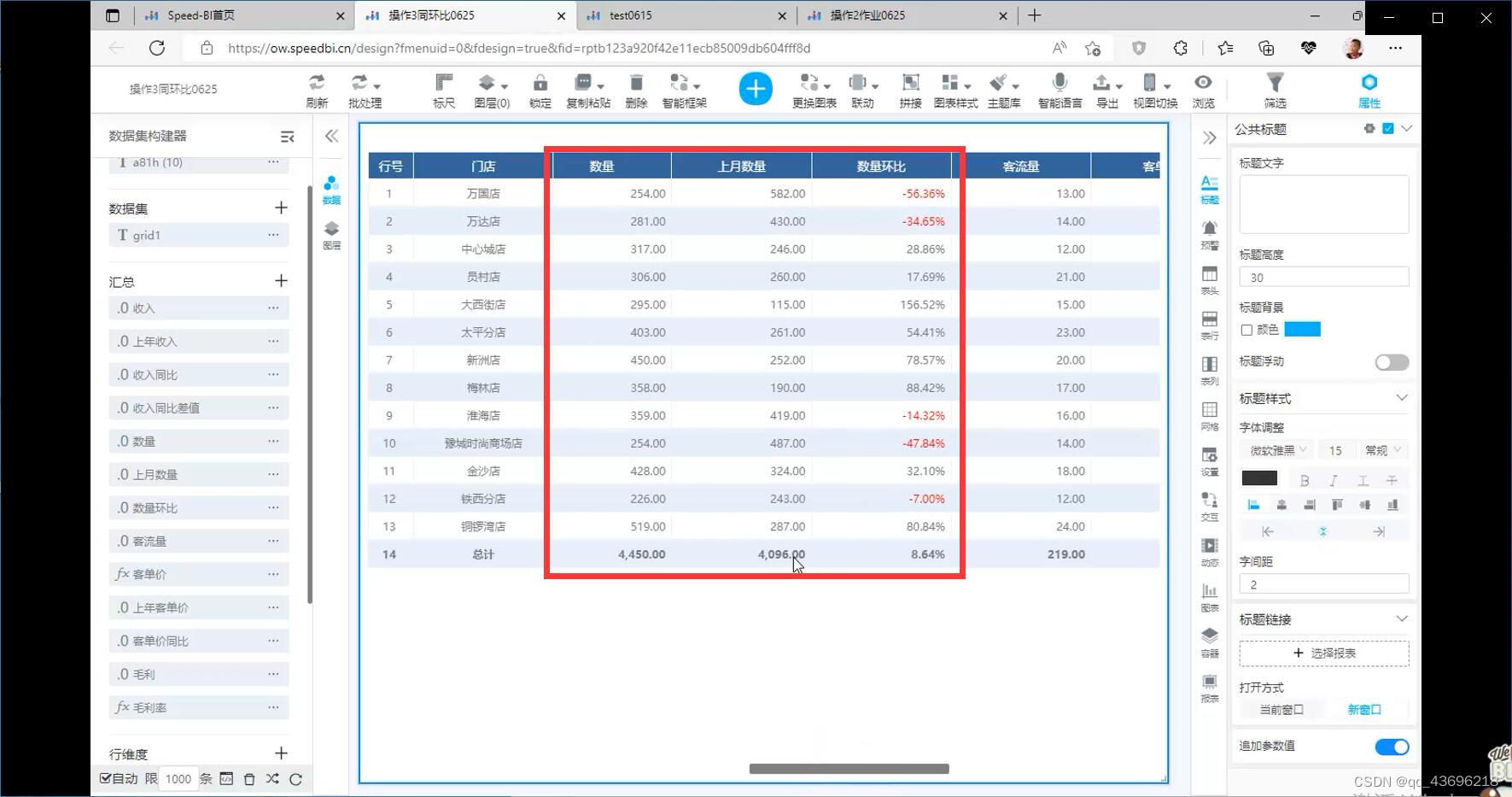Open the 导出 export tool
This screenshot has height=797, width=1512.
1107,90
